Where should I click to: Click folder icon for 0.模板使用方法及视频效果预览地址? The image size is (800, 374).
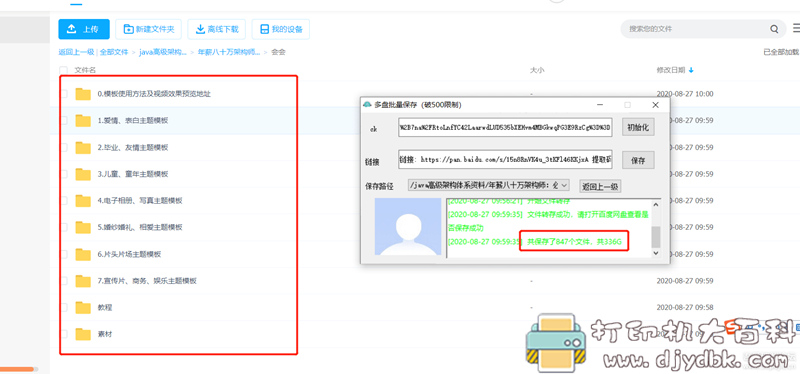coord(83,94)
